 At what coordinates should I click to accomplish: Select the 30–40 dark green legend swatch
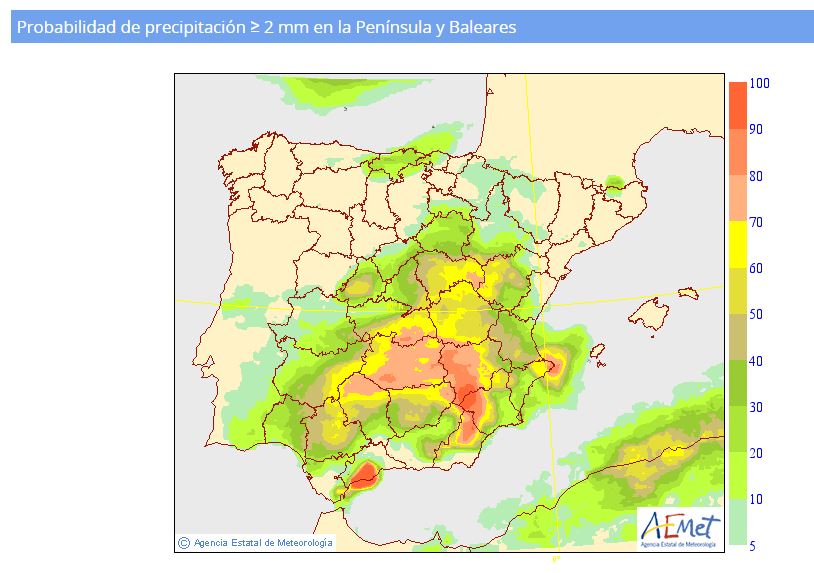click(x=737, y=383)
